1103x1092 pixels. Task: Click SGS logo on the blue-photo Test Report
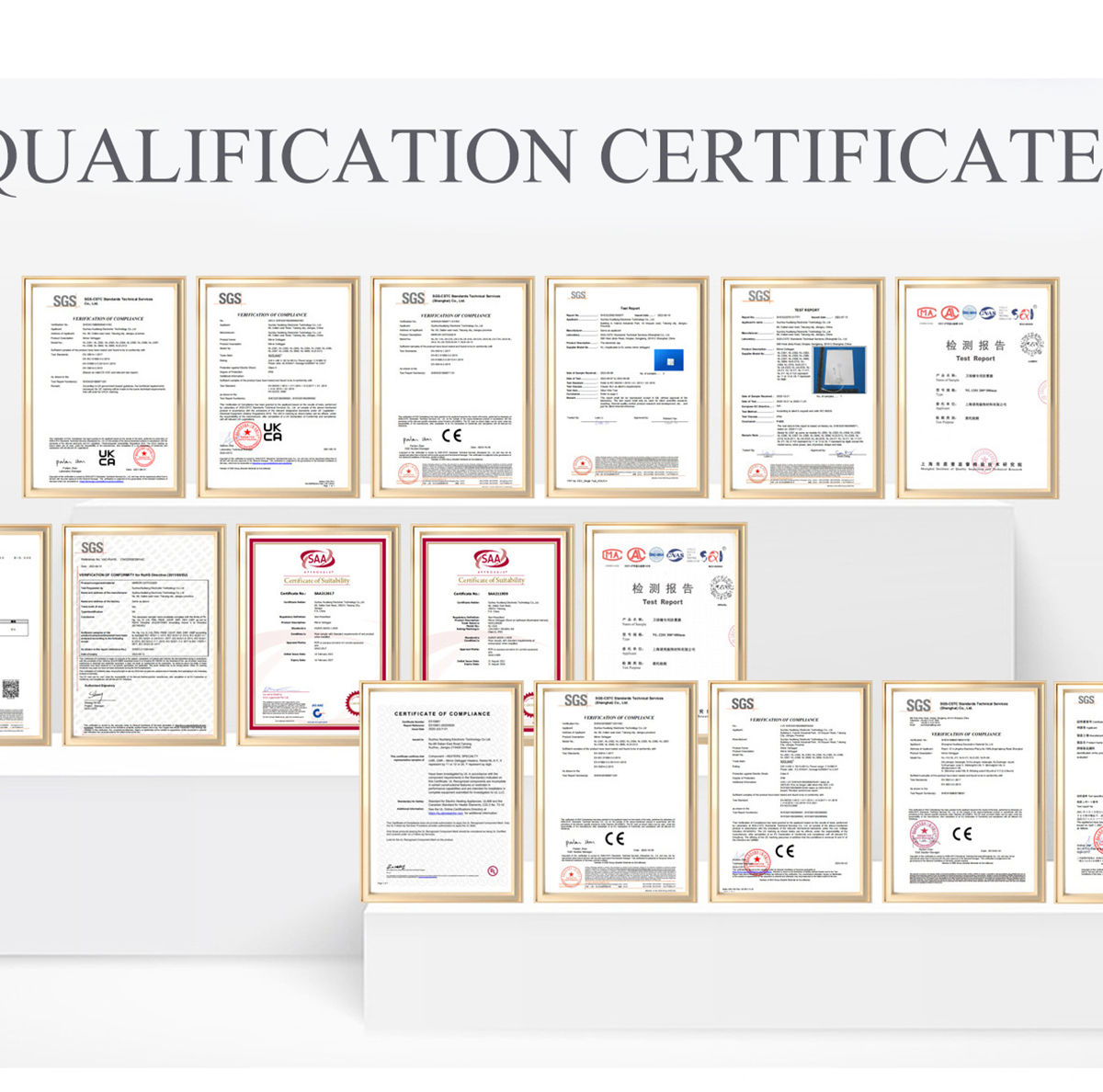(x=576, y=294)
